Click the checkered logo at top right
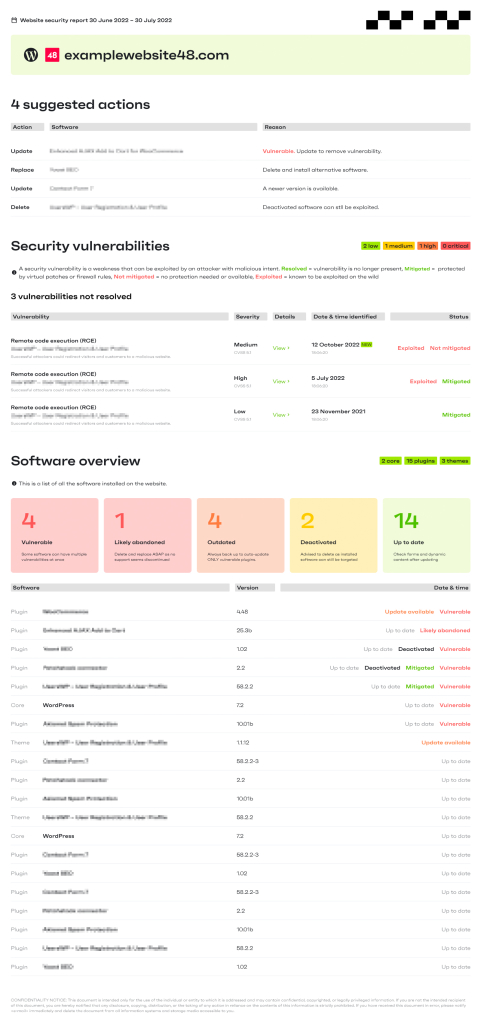The image size is (481, 1024). click(418, 20)
